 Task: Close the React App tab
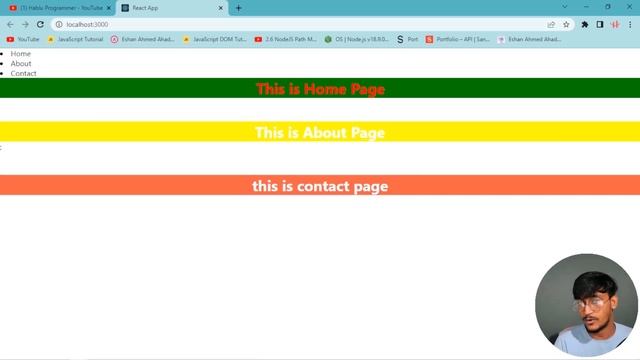point(221,8)
